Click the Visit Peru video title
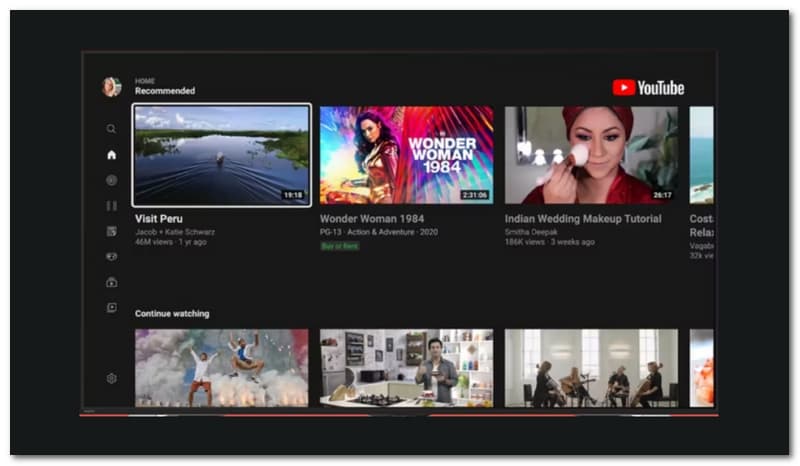Viewport: 800px width, 466px height. [159, 218]
